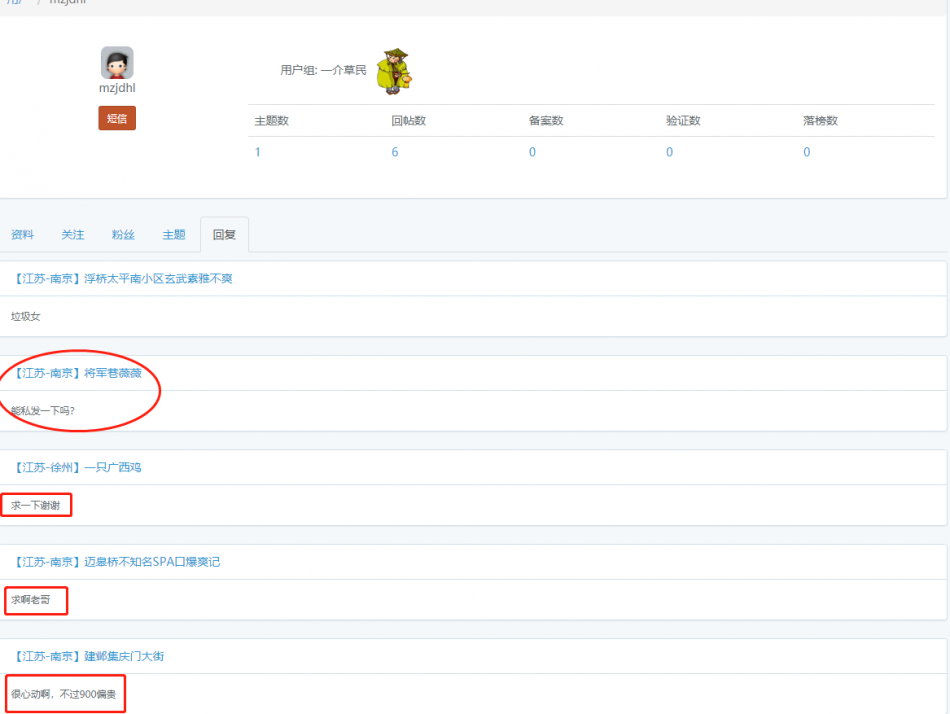The image size is (950, 714).
Task: Click the 主题数 count of 1
Action: coord(258,152)
